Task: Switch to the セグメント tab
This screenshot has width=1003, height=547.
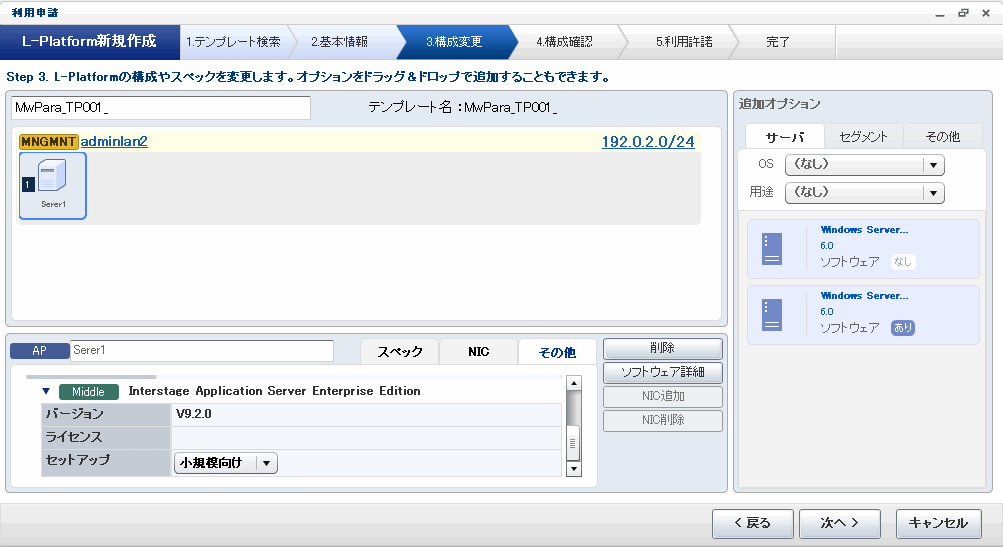Action: tap(863, 137)
